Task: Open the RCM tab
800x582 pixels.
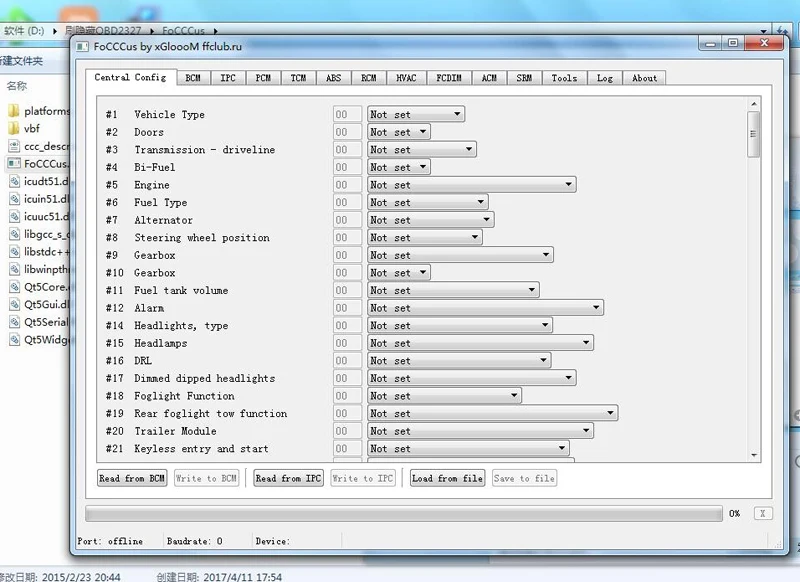Action: click(x=369, y=78)
